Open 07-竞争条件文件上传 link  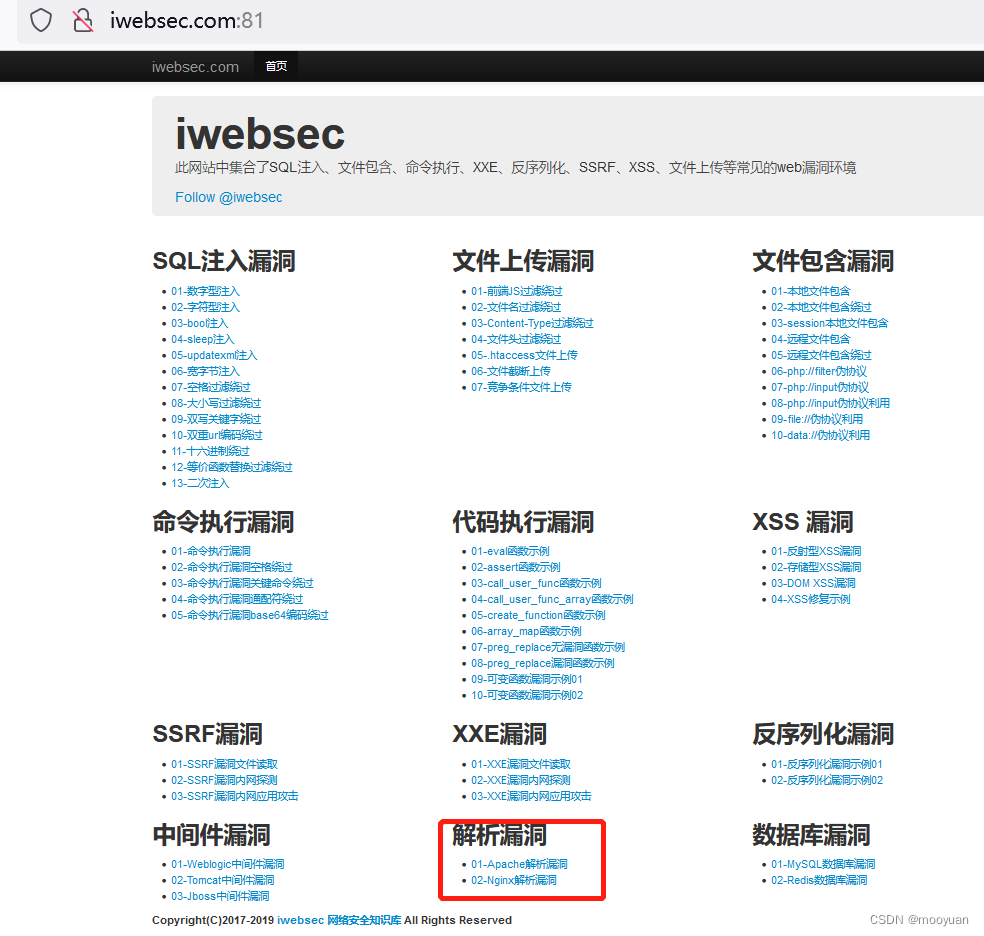point(521,387)
